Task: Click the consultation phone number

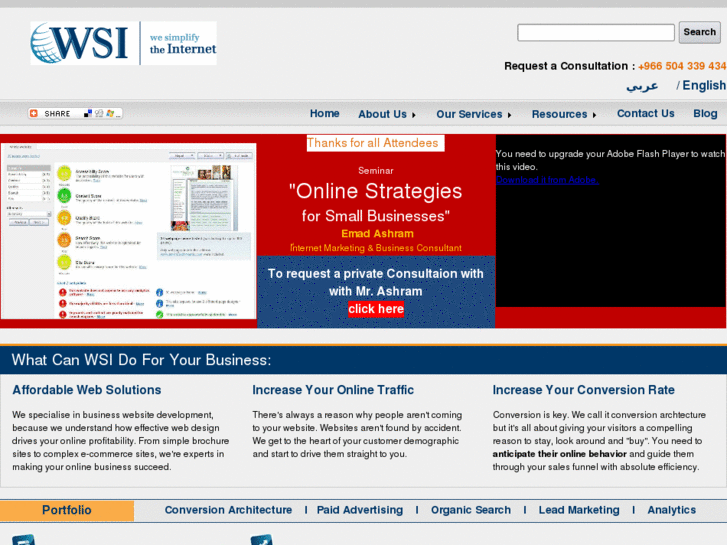Action: click(682, 66)
